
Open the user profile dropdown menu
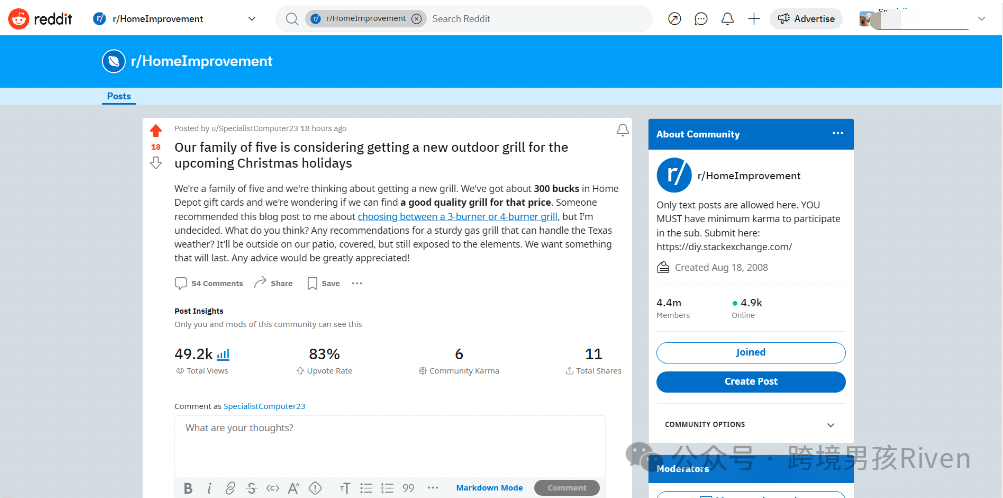pos(978,19)
